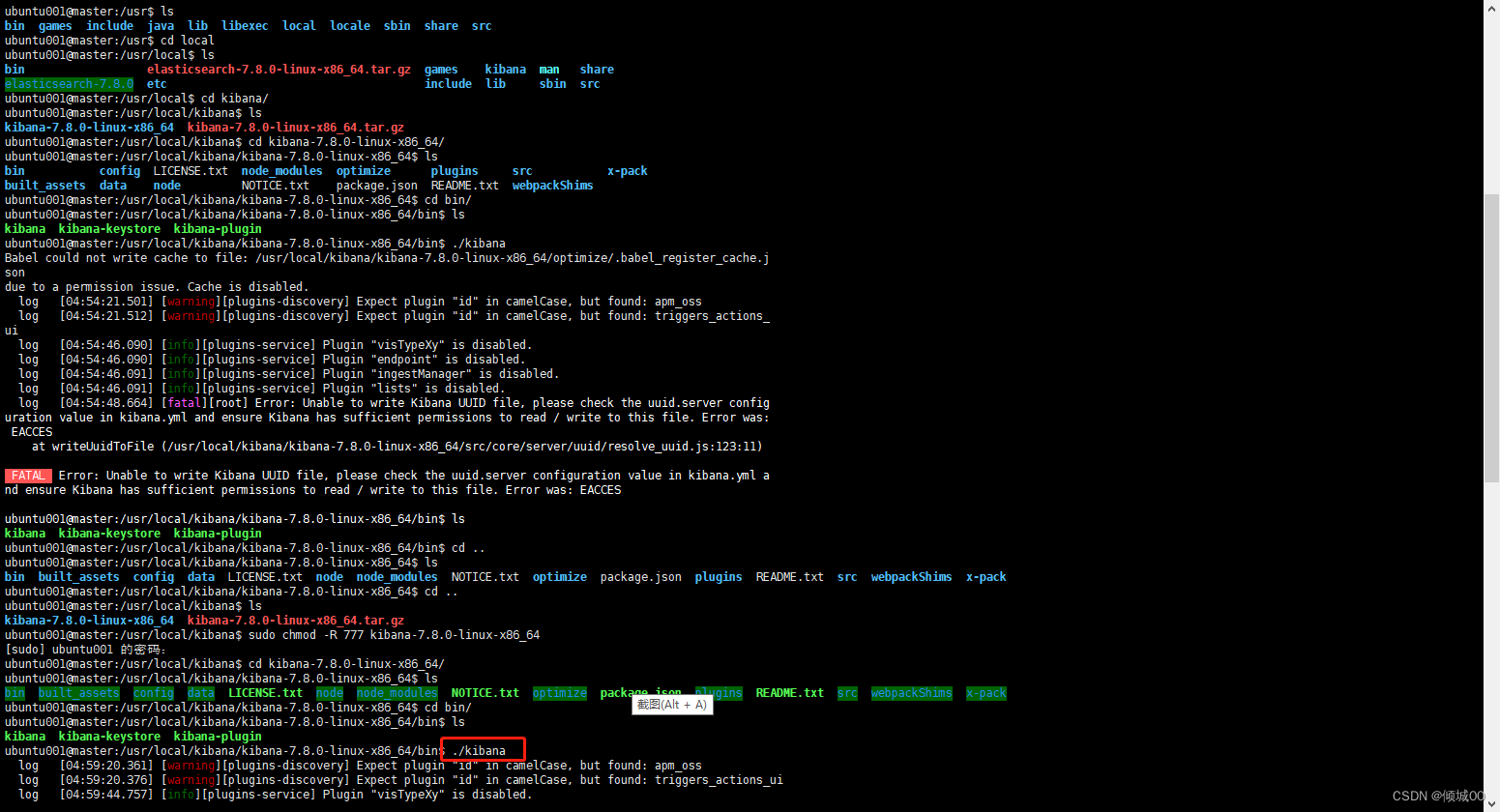This screenshot has height=812, width=1500.
Task: Click the 截图(Alt + A) screenshot tooltip
Action: coord(672,705)
